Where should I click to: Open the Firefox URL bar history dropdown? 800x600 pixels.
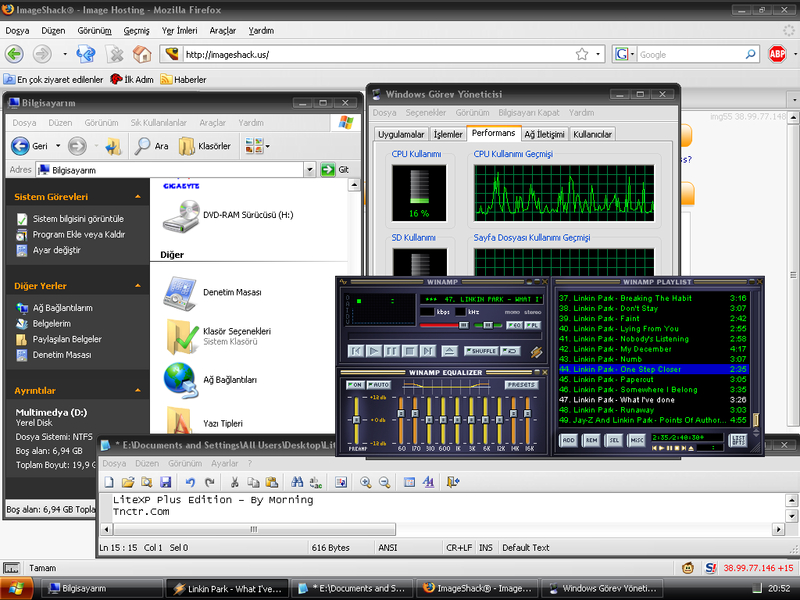click(598, 54)
